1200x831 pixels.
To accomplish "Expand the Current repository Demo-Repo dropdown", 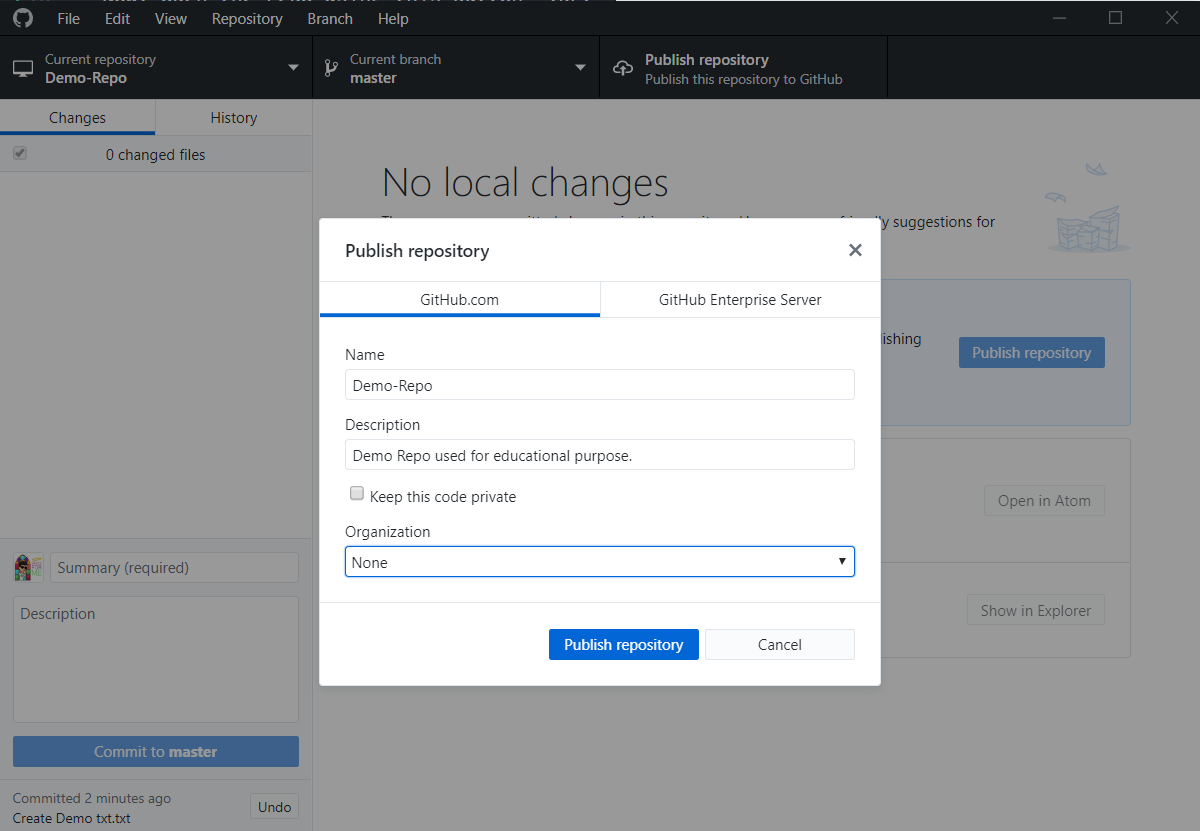I will (x=156, y=68).
